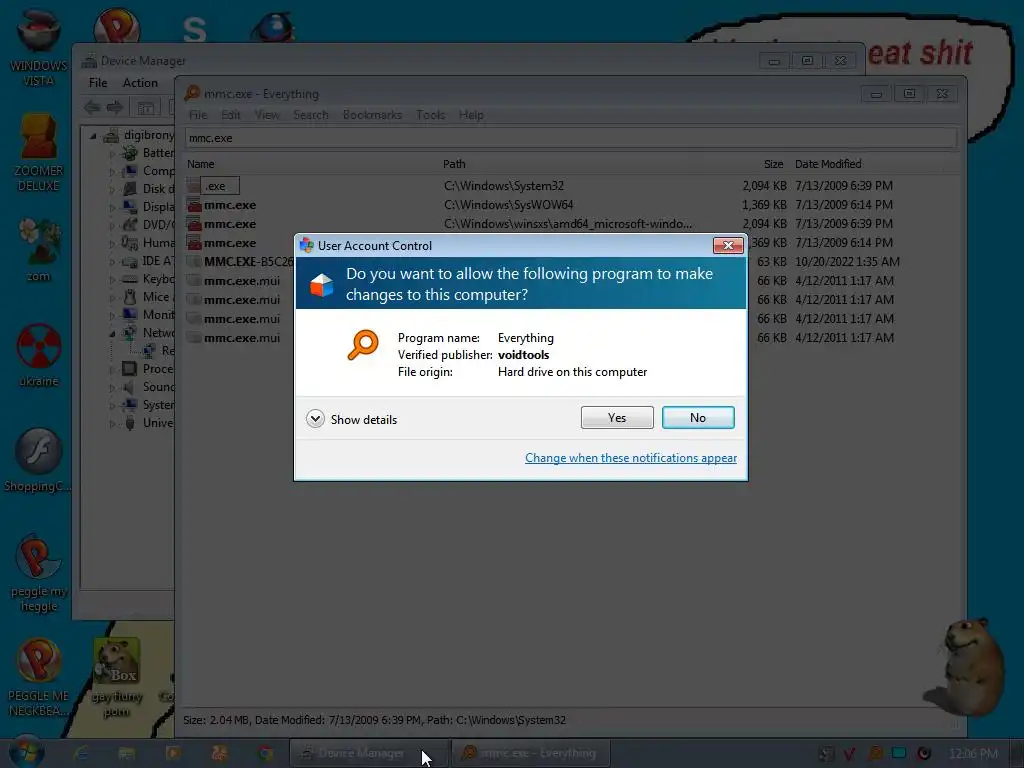Viewport: 1024px width, 768px height.
Task: Click the Windows Start orb
Action: (x=26, y=753)
